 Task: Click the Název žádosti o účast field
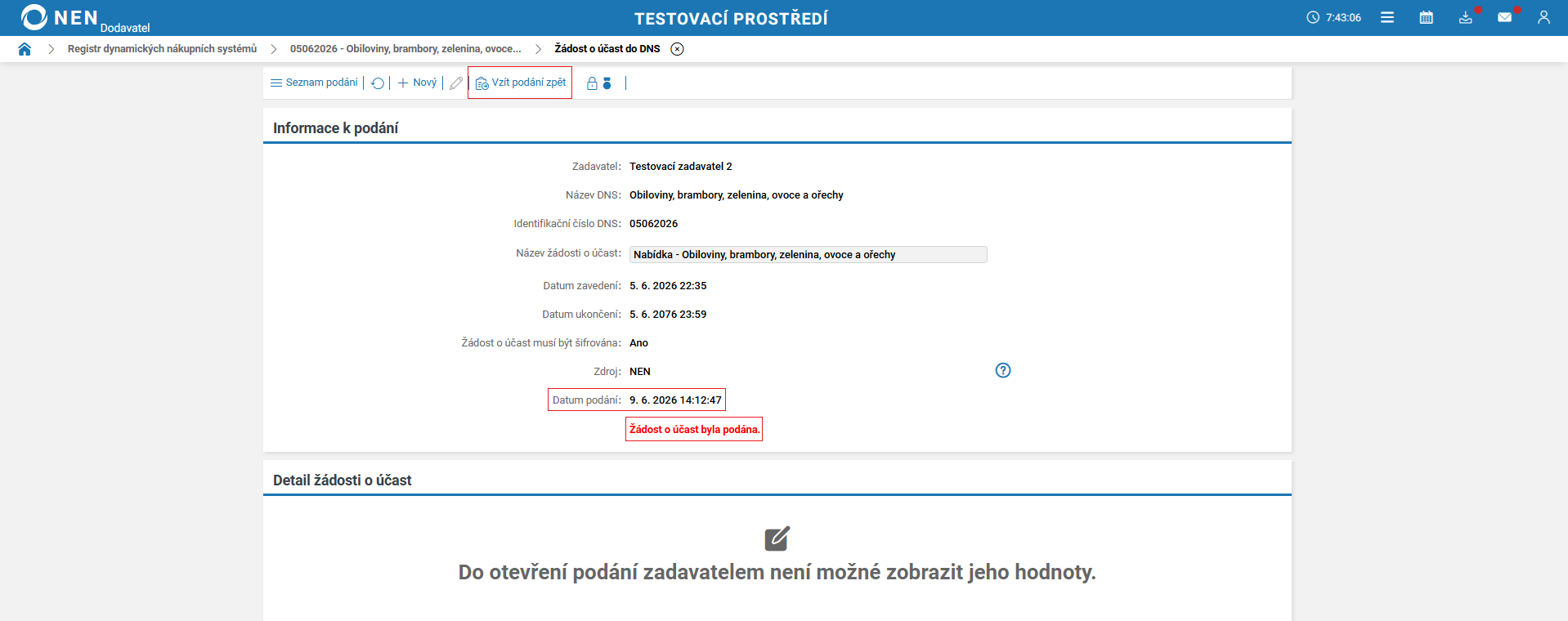click(808, 254)
